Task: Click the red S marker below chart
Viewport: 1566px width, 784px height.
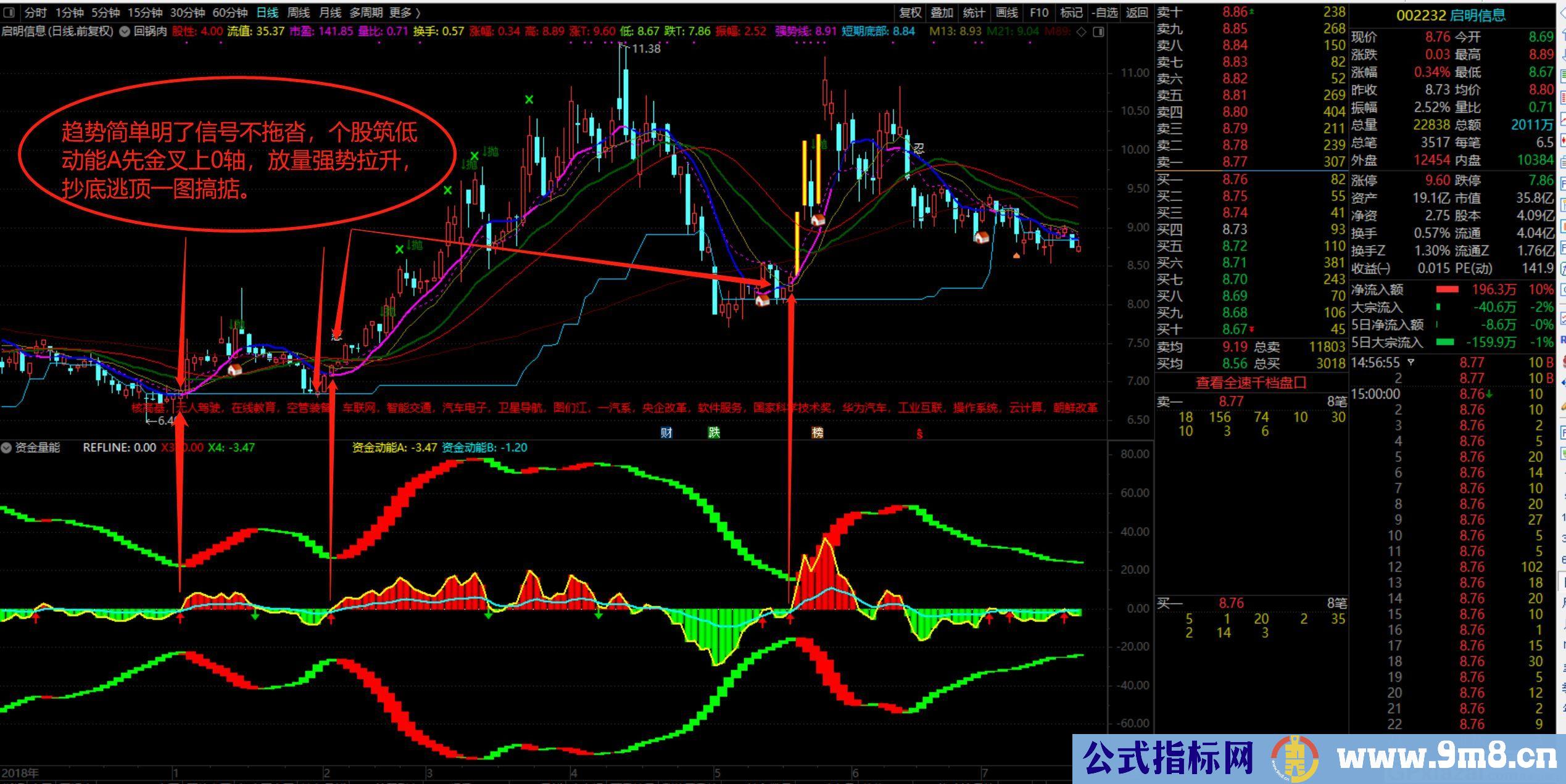Action: [919, 434]
